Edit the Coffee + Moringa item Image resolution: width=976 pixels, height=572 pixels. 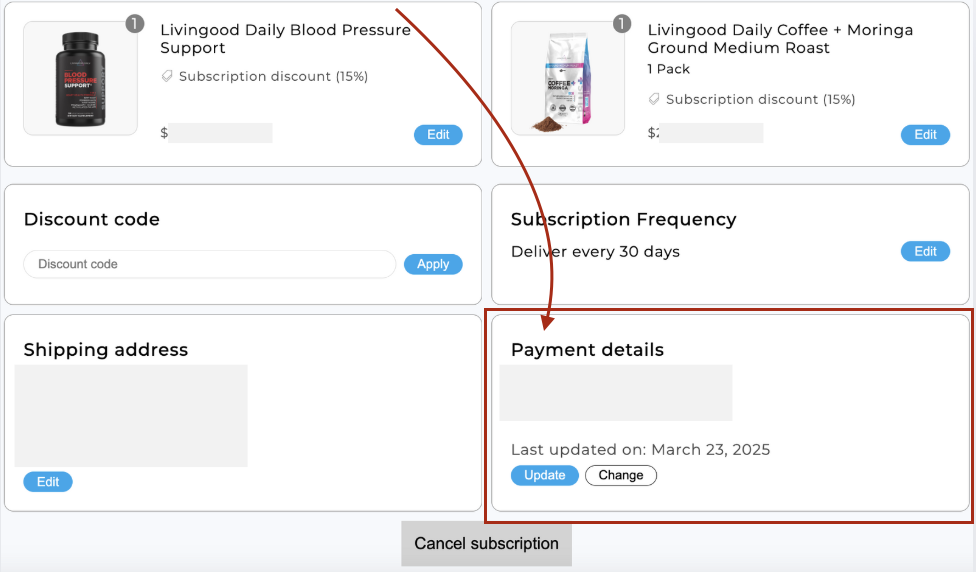tap(925, 134)
